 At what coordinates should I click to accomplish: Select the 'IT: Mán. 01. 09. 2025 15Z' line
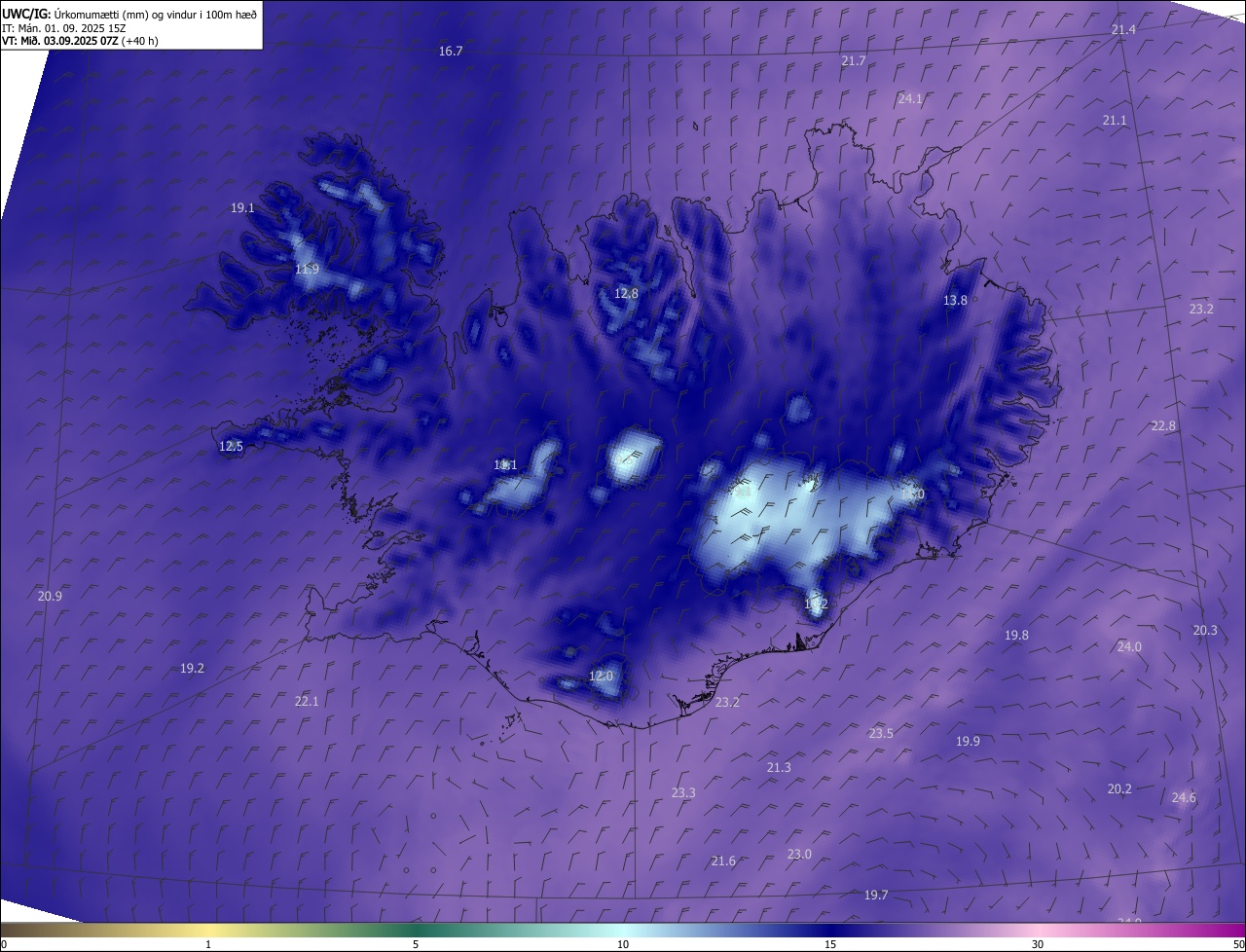click(64, 28)
